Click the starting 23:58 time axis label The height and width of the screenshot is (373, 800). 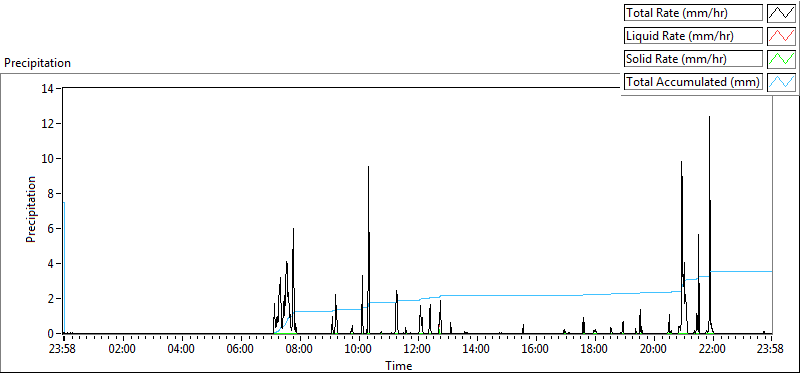[64, 350]
